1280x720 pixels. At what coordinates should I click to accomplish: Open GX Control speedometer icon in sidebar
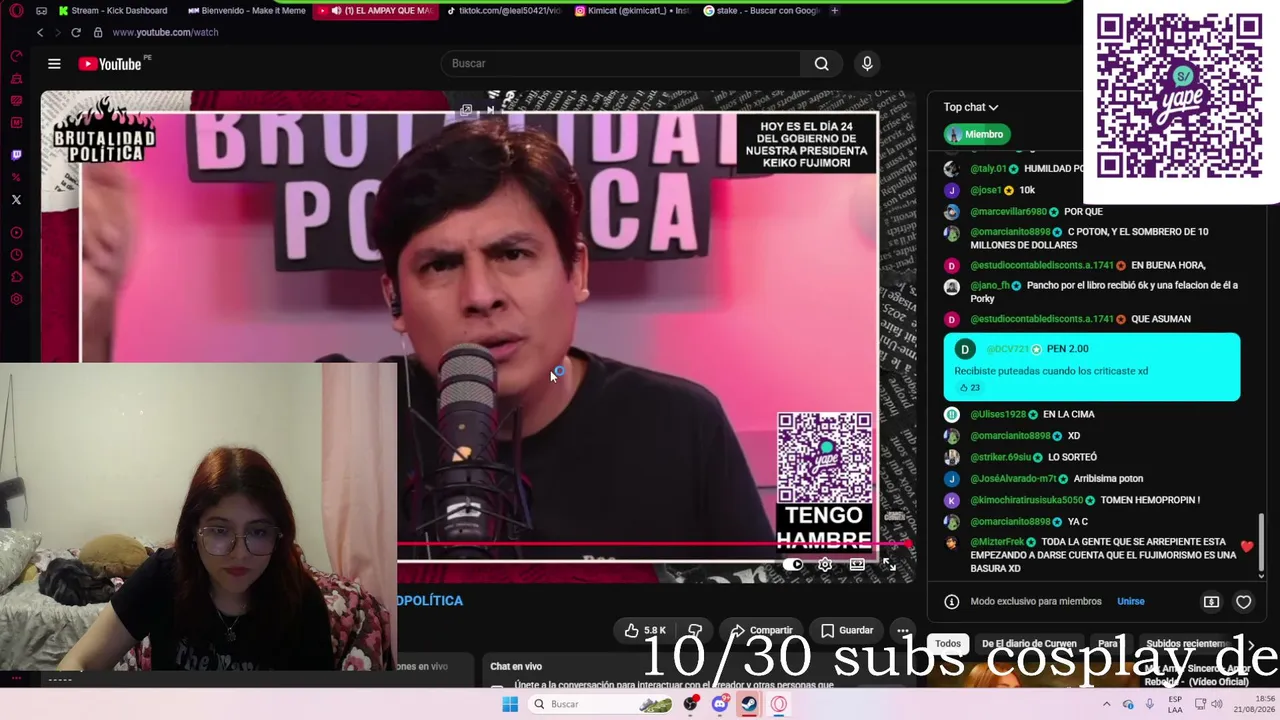pos(16,56)
